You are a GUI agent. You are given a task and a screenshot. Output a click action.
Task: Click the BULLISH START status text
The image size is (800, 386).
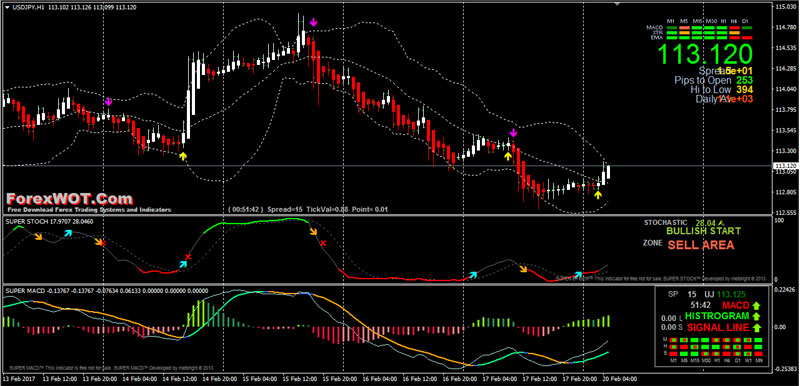[704, 231]
